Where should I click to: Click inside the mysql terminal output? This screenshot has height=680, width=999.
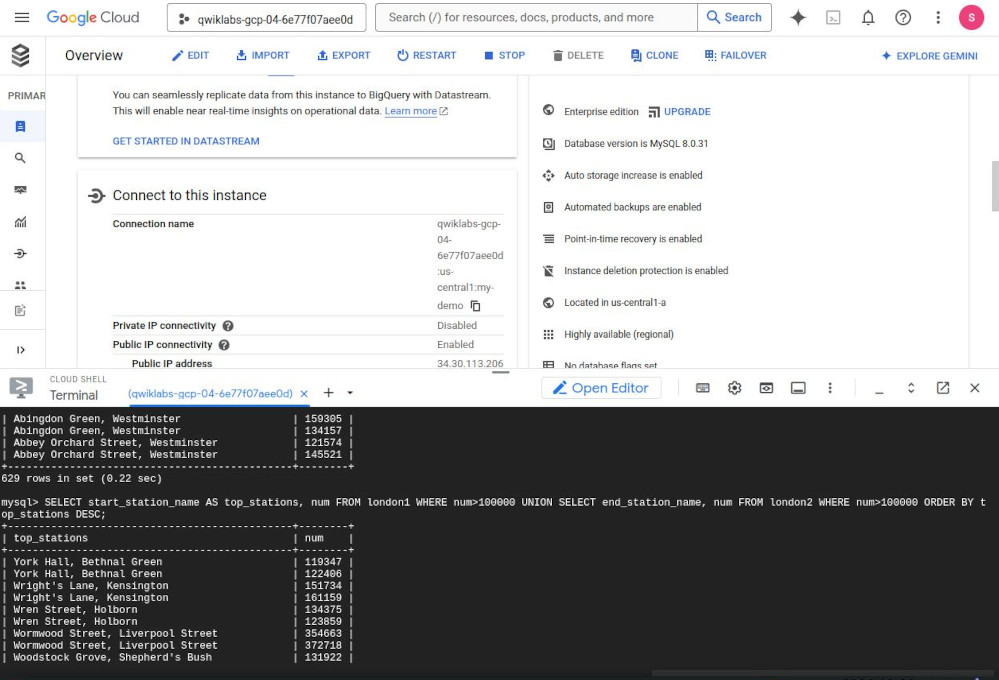500,543
